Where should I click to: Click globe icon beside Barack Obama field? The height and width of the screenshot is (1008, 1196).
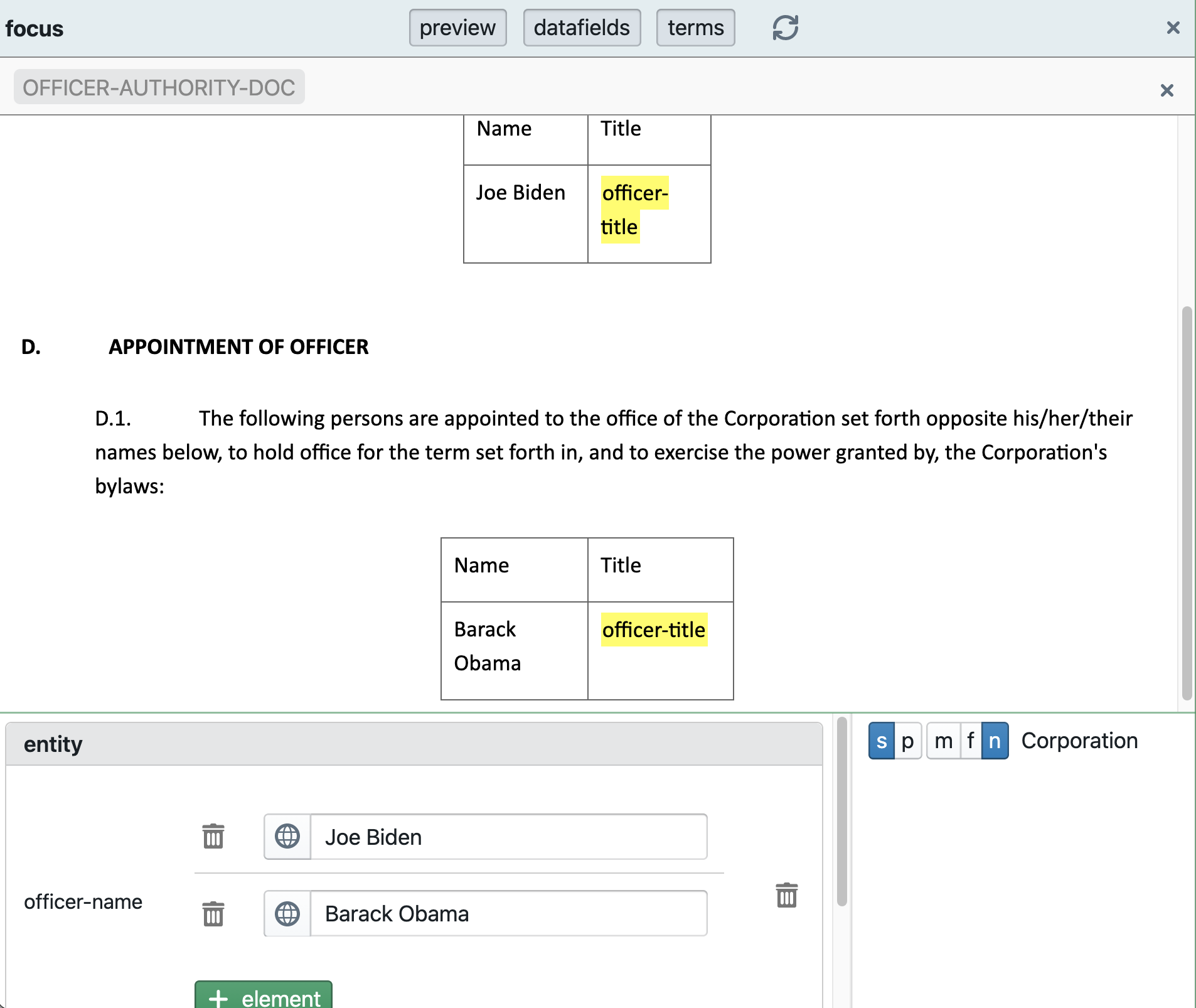(x=287, y=913)
